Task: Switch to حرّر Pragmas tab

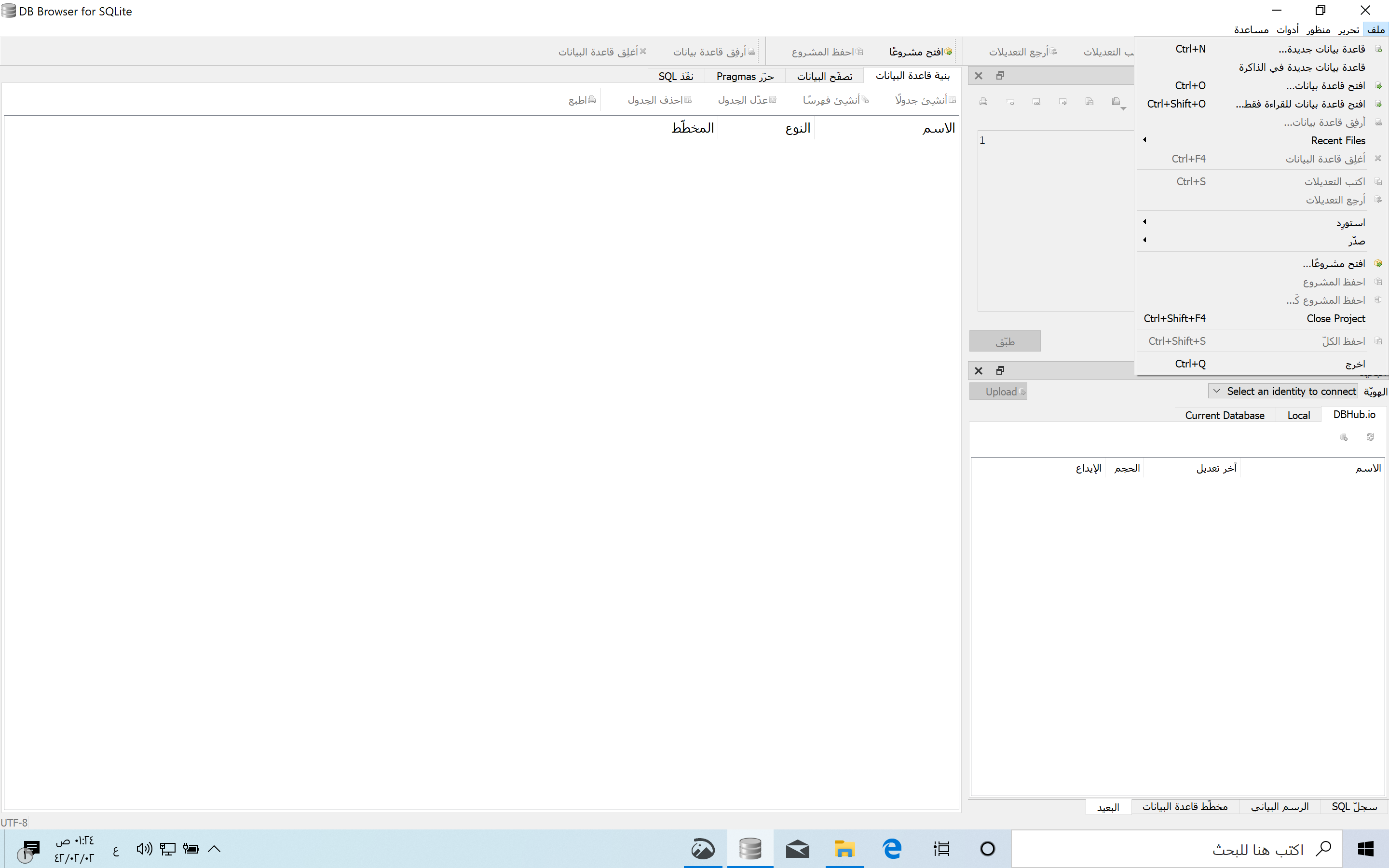Action: coord(745,76)
